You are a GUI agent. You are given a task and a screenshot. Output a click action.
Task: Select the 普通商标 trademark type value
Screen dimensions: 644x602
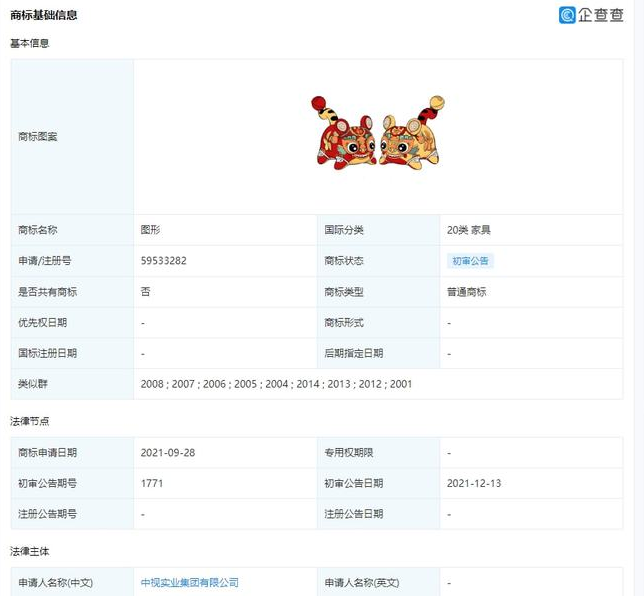[x=467, y=292]
